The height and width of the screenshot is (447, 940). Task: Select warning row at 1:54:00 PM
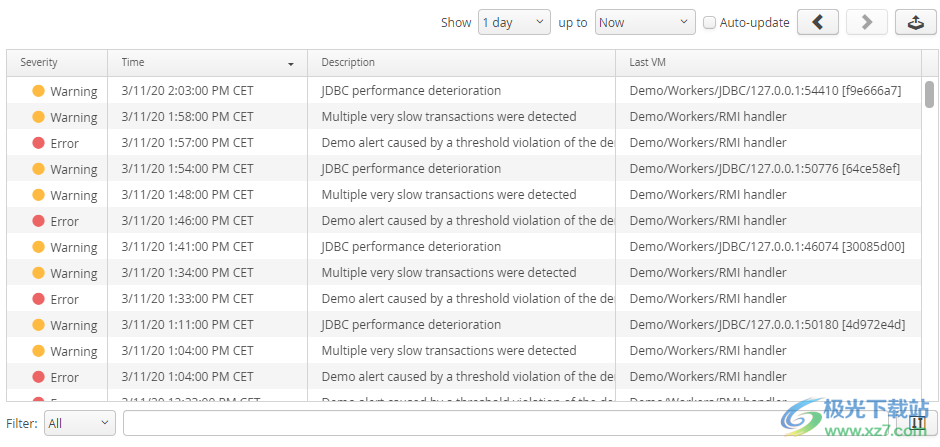click(464, 168)
